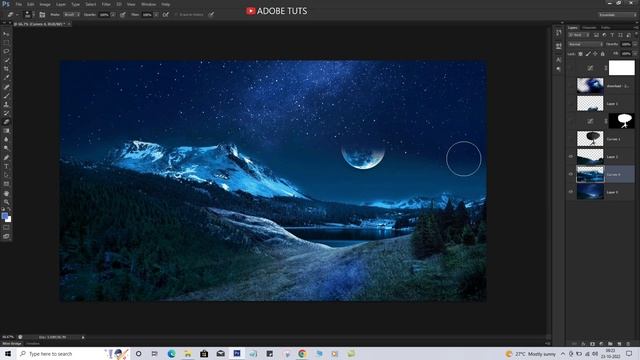The image size is (640, 360).
Task: Create a new layer icon
Action: 619,344
